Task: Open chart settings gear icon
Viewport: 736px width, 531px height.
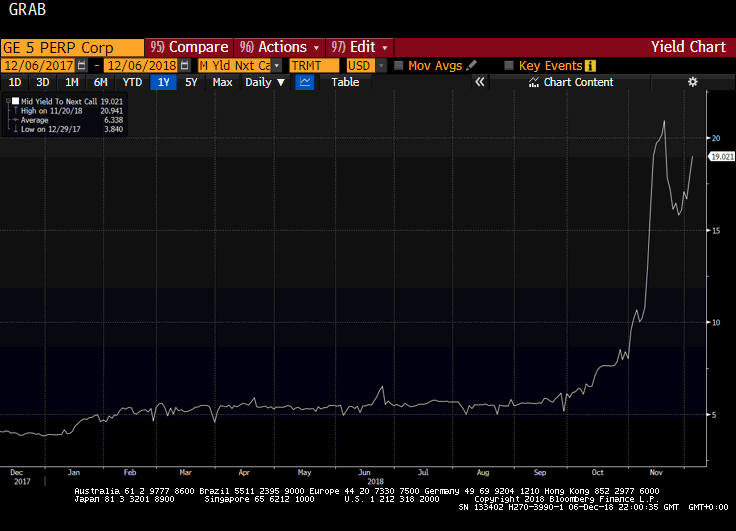Action: 692,82
